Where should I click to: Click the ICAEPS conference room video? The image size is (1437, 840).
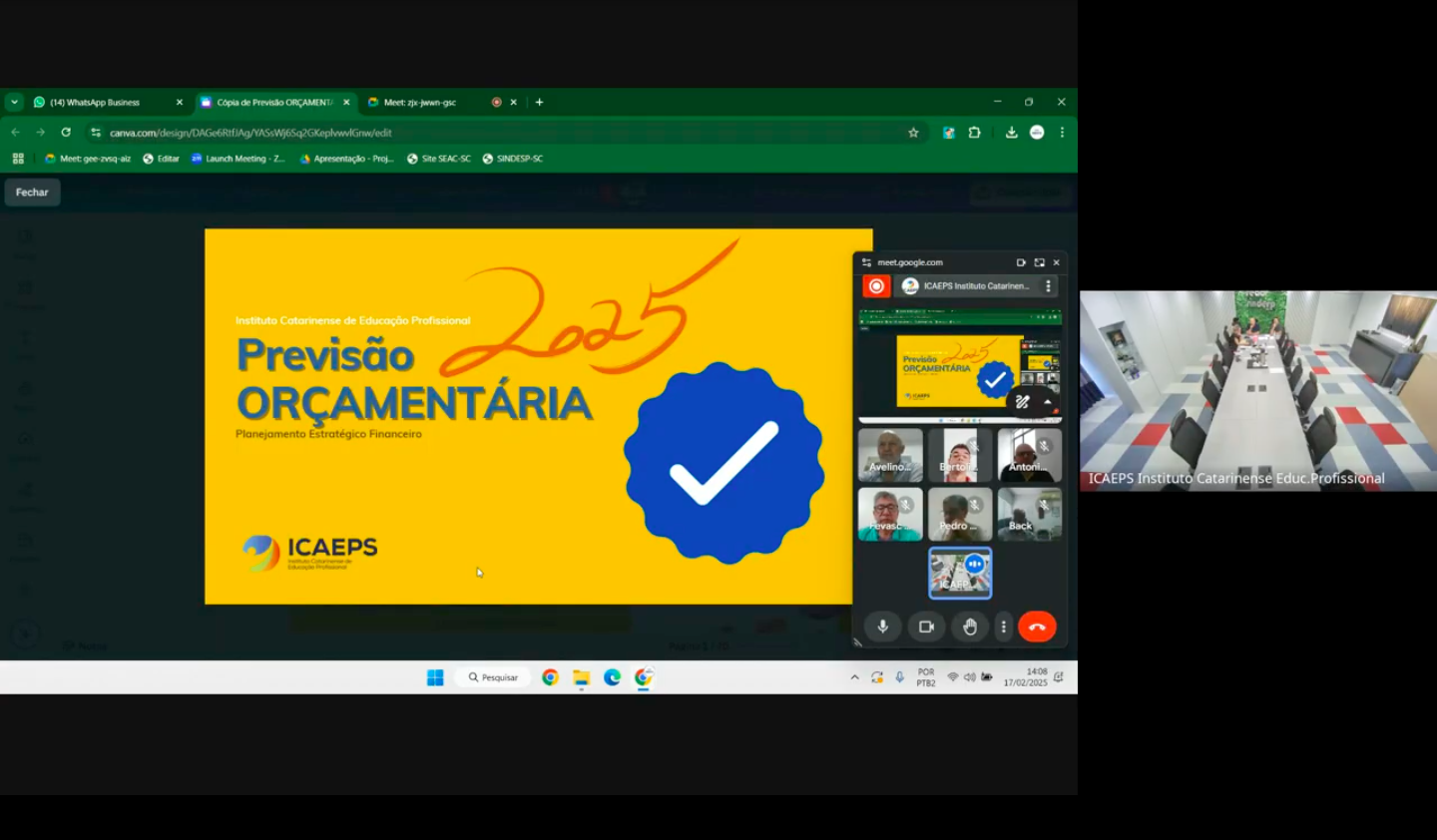[1258, 390]
